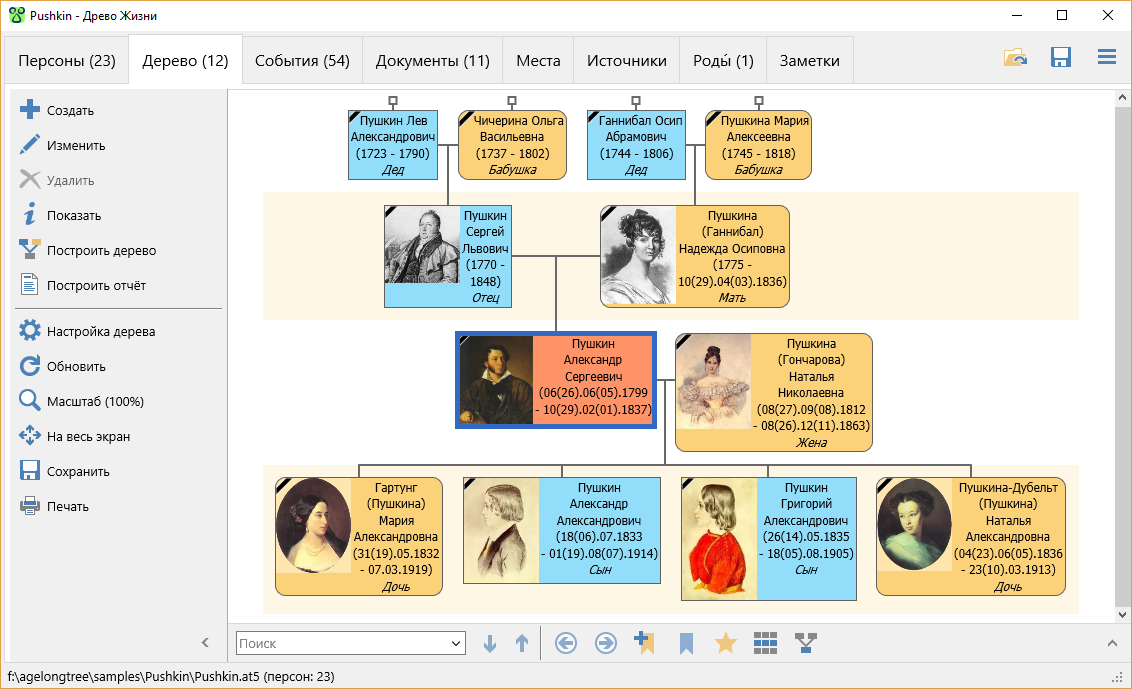This screenshot has height=689, width=1132.
Task: Collapse the left sidebar with chevron
Action: [x=205, y=643]
